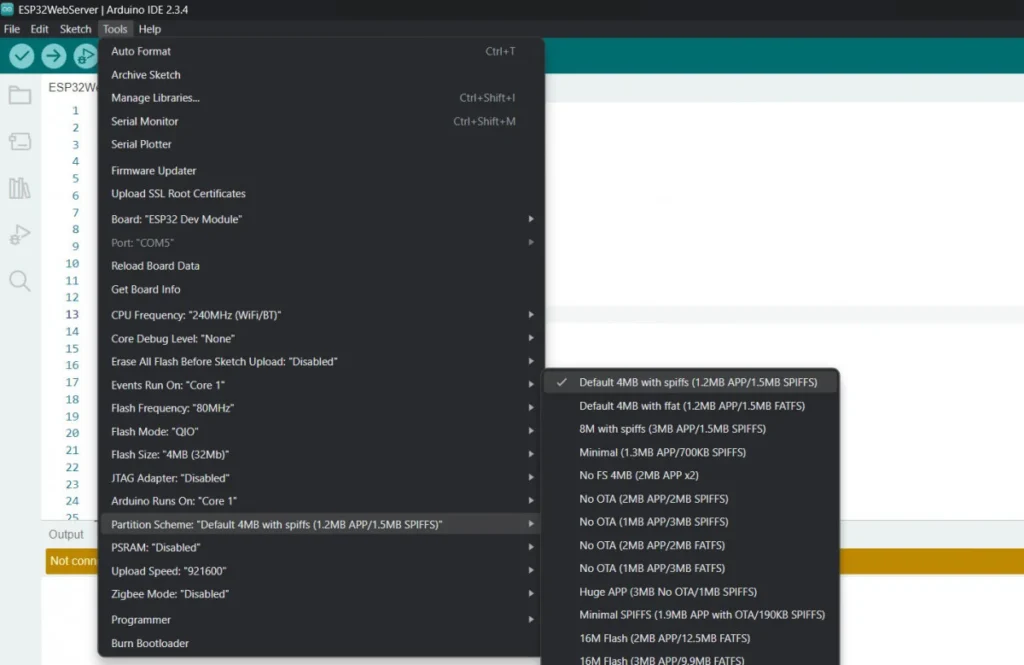Click the Verify sketch checkmark icon

[21, 57]
